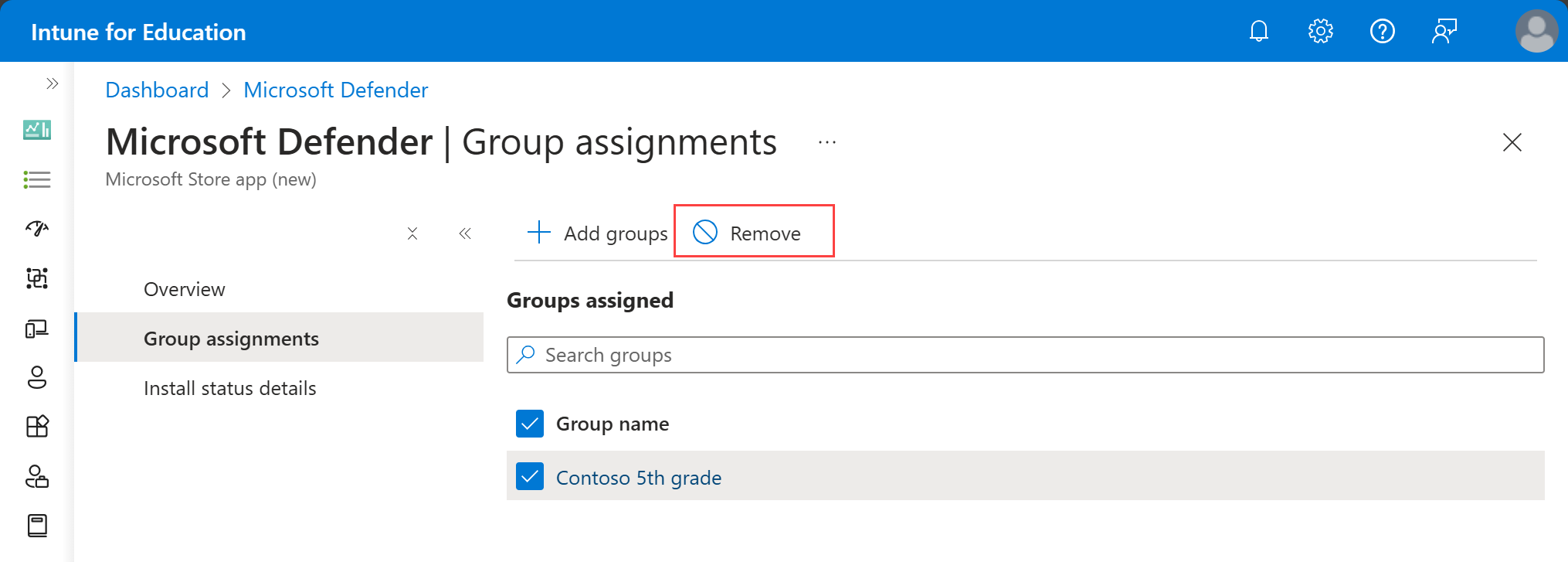Open the feedback icon in header
1568x562 pixels.
[1444, 31]
